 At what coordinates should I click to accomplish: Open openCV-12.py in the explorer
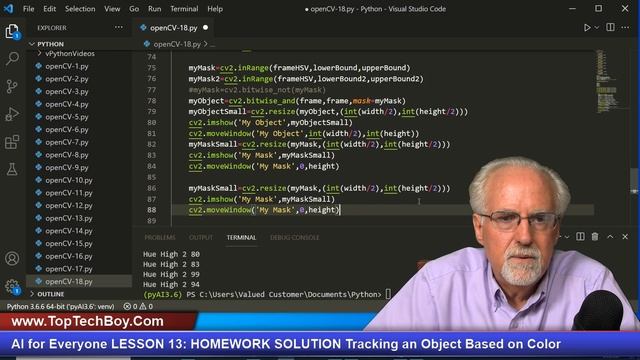(69, 205)
